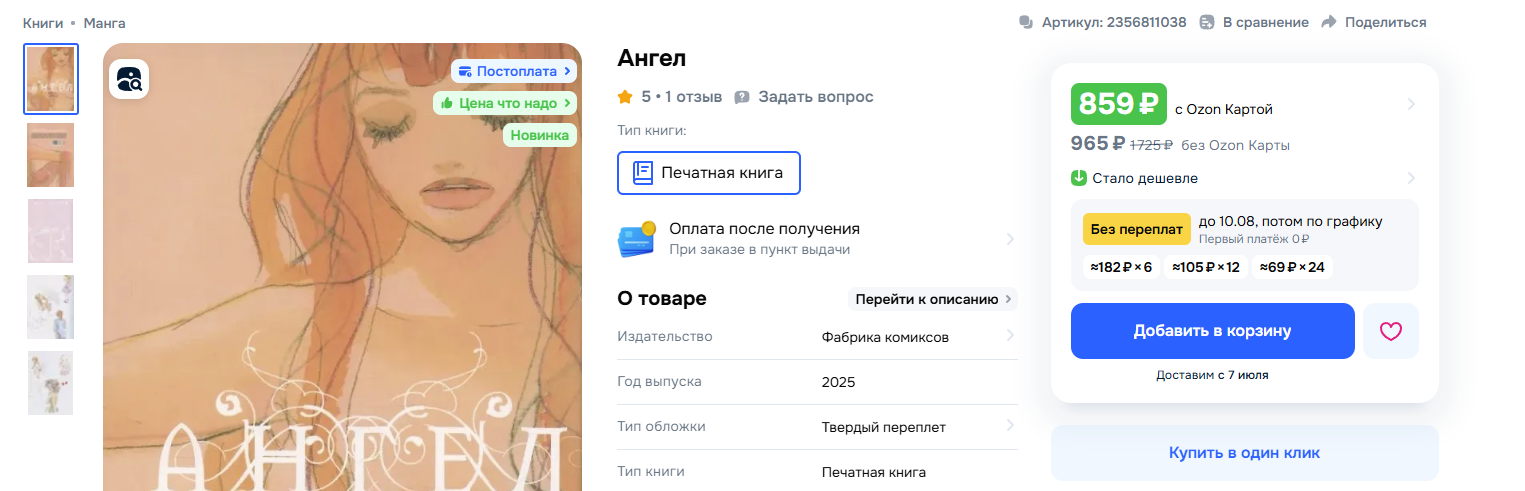
Task: Select the ≈182 ₽ × 6 installment option
Action: point(1121,267)
